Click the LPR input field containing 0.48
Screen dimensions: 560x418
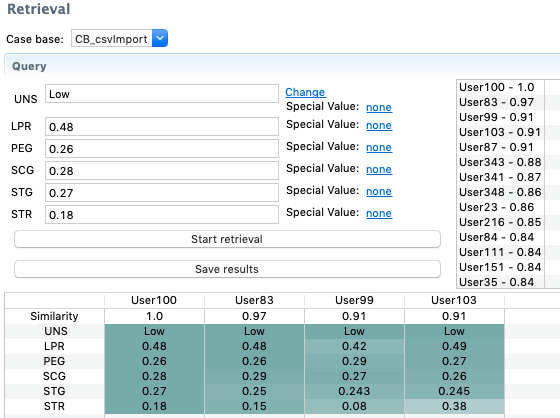[162, 126]
